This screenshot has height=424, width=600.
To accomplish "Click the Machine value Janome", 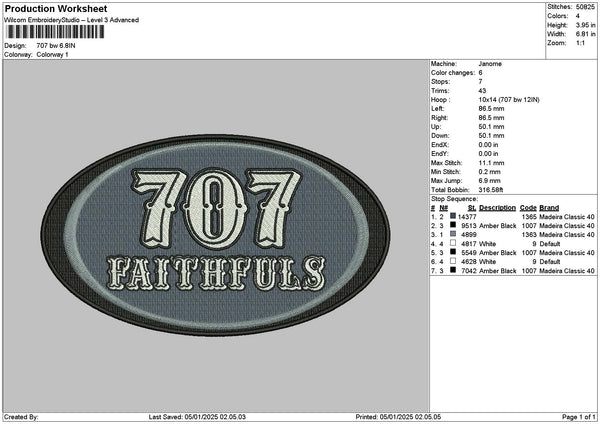I will pos(492,65).
